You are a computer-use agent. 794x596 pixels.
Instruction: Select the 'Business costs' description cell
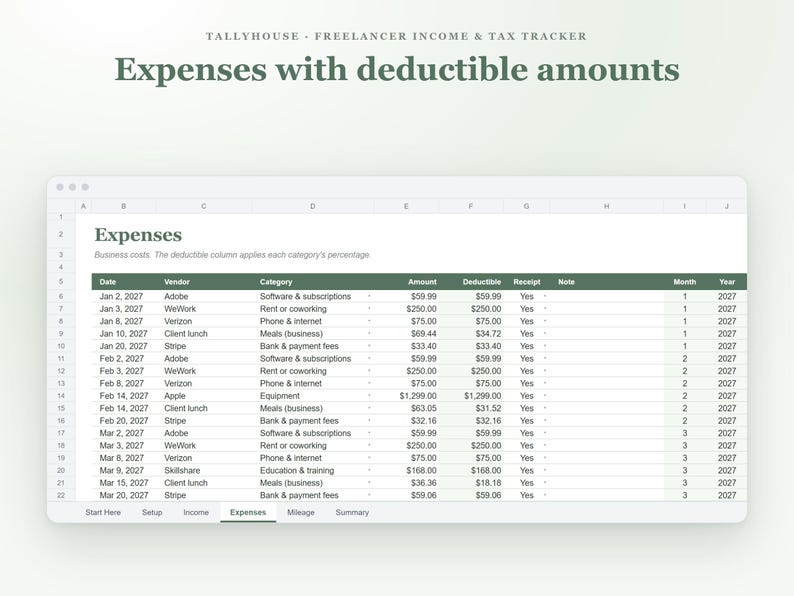coord(232,255)
